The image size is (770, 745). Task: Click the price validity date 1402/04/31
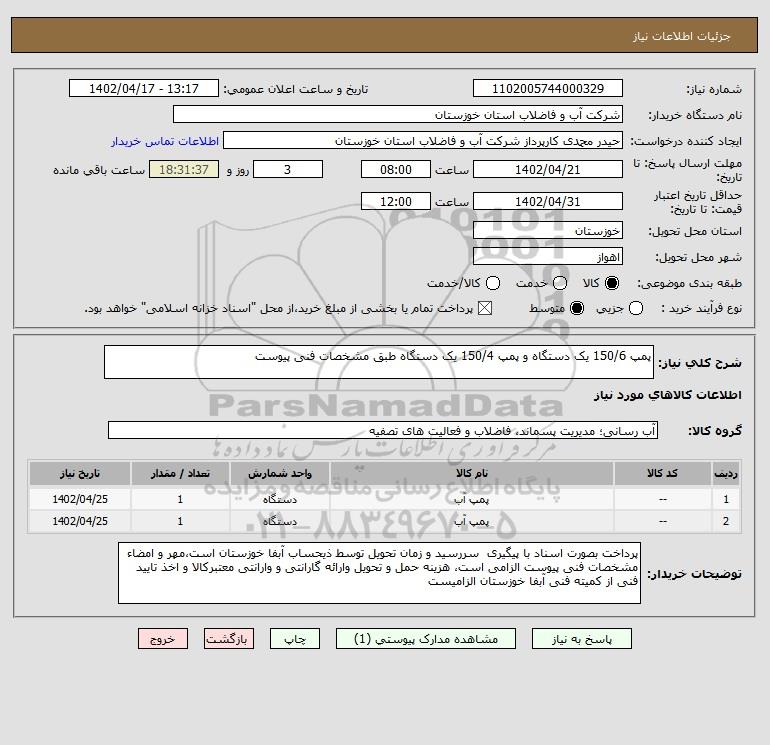pos(548,201)
